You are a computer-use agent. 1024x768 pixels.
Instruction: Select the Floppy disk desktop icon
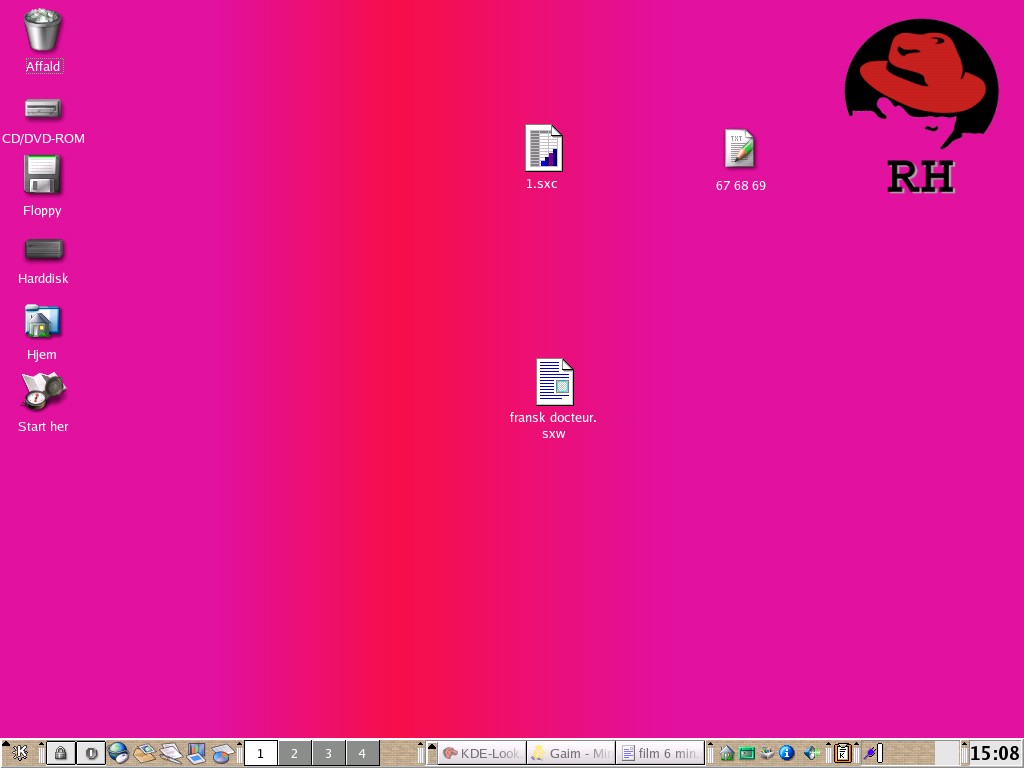click(42, 174)
